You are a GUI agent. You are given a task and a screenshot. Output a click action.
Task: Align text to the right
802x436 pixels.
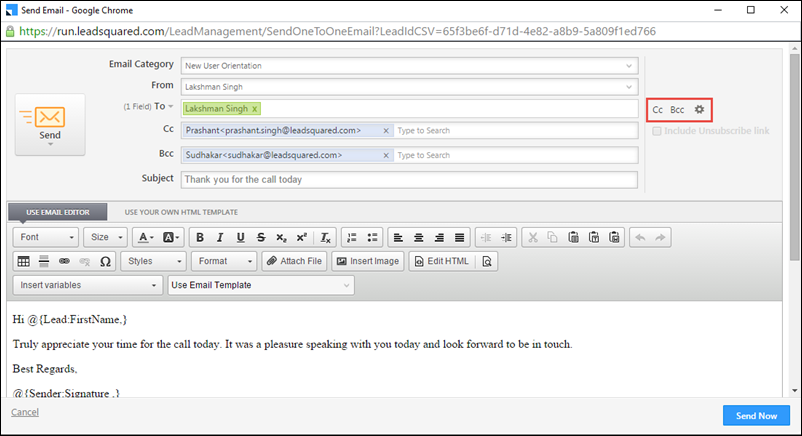tap(439, 237)
